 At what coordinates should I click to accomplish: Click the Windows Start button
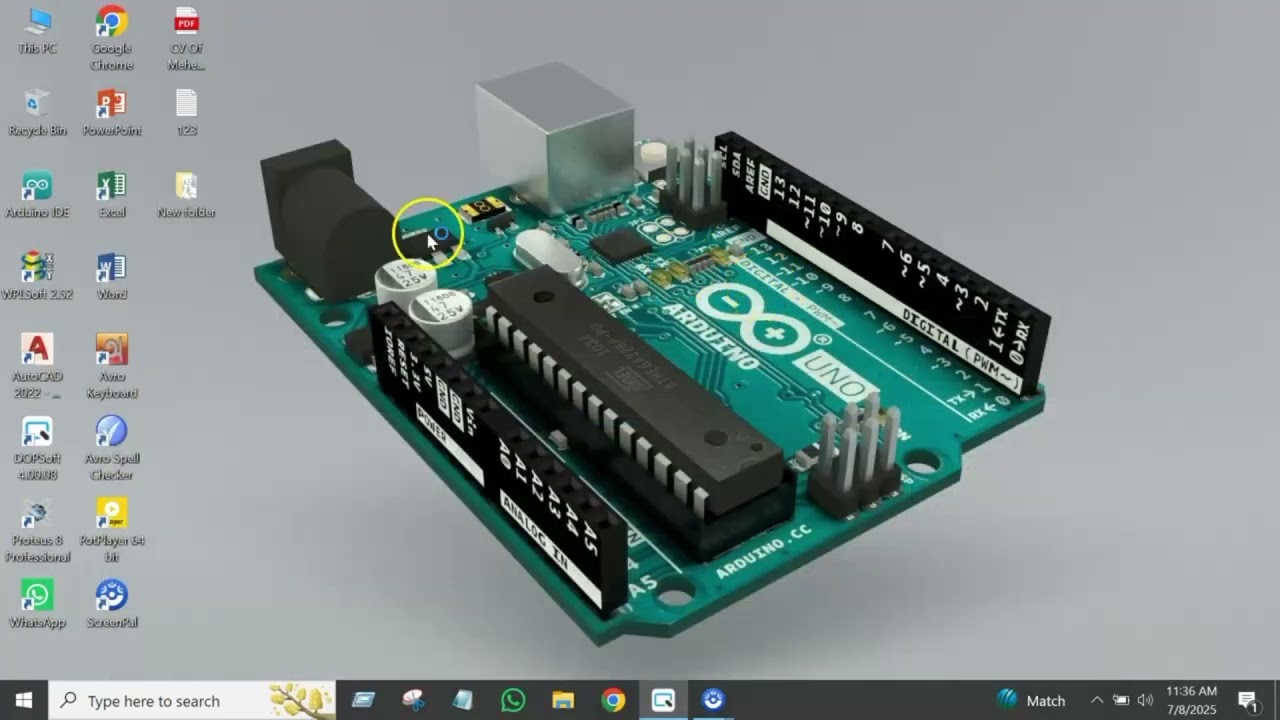click(x=24, y=700)
